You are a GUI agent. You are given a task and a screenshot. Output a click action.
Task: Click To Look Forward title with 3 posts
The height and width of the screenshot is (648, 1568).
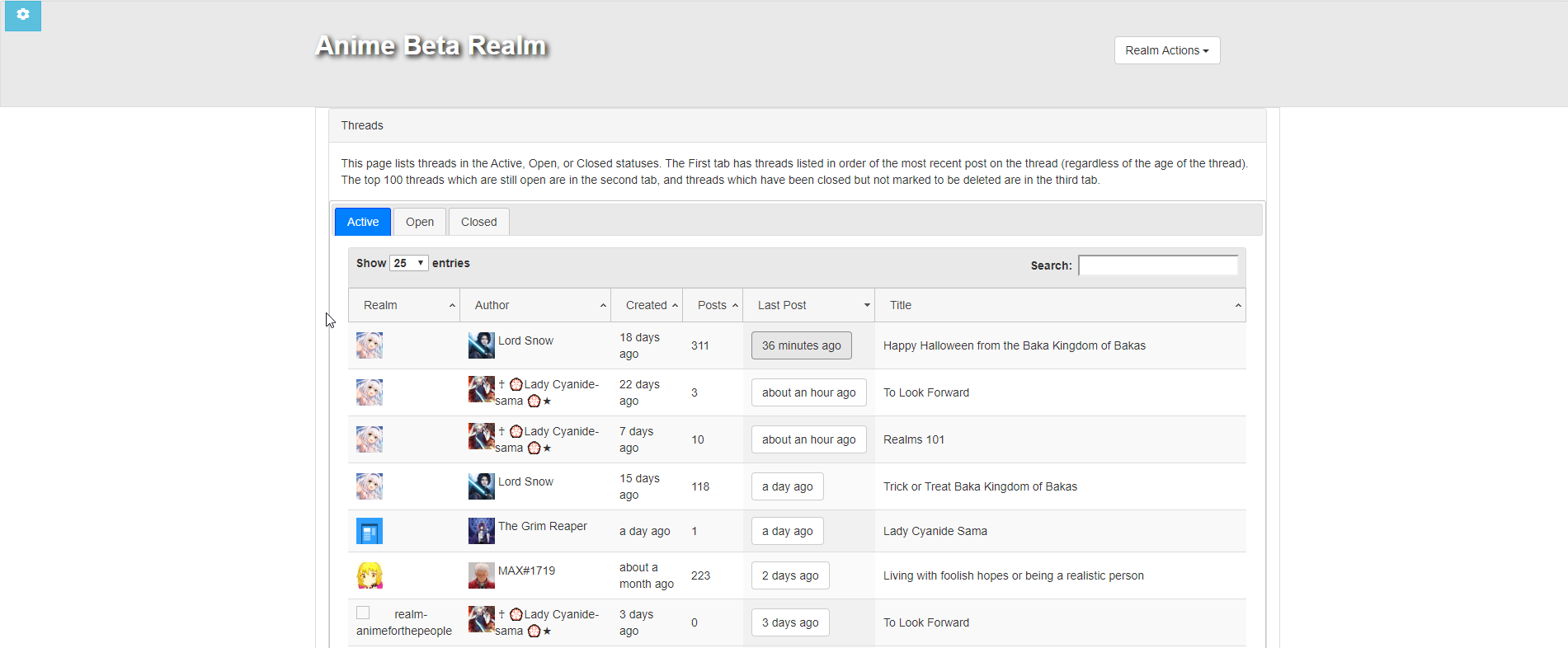click(926, 392)
